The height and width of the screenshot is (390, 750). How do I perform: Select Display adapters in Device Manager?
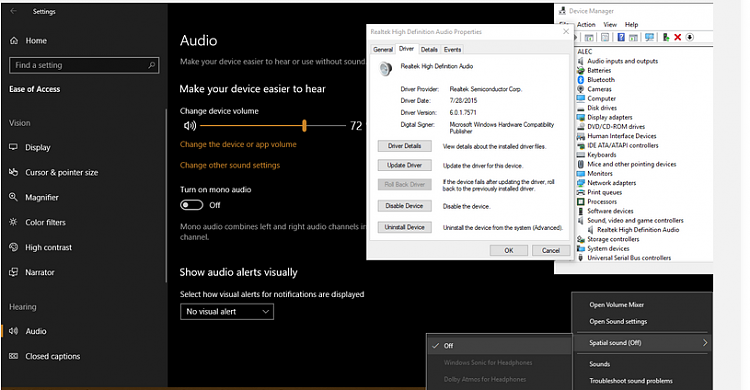click(610, 117)
